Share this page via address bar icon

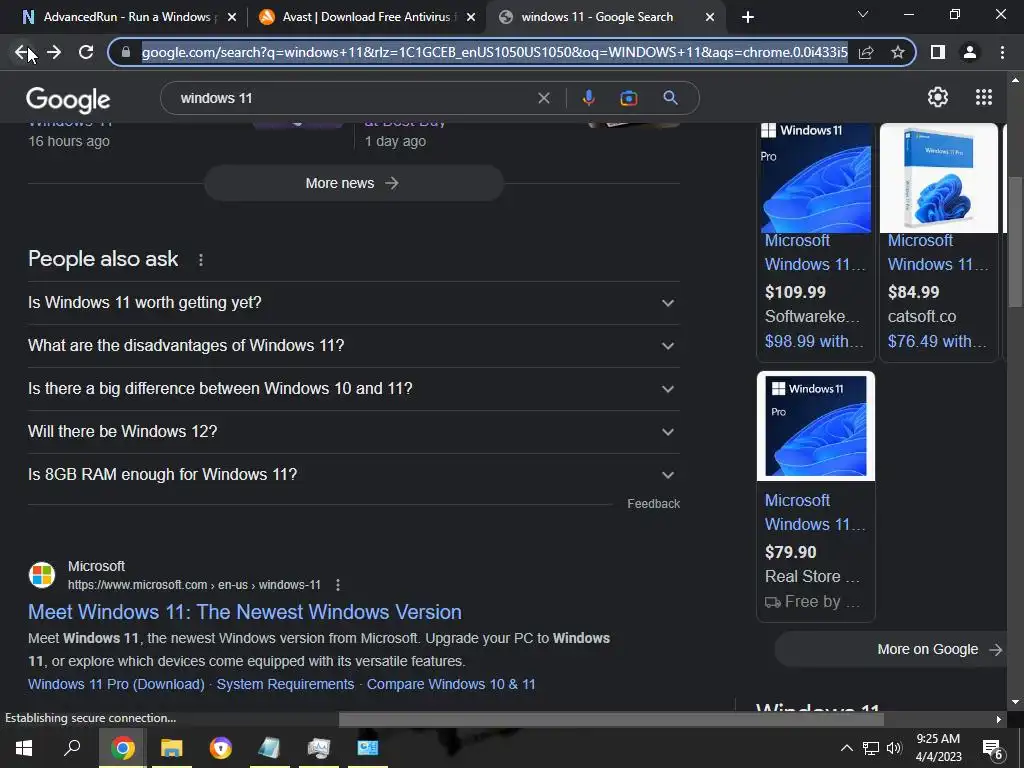coord(866,52)
